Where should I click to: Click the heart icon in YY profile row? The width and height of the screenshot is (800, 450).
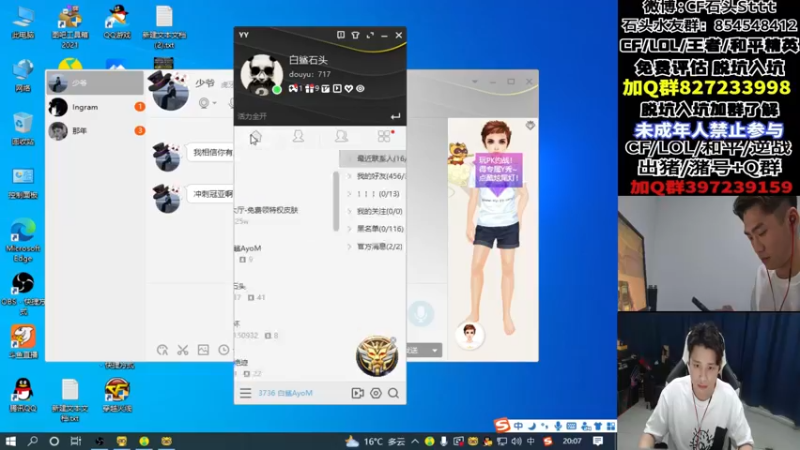pyautogui.click(x=349, y=89)
